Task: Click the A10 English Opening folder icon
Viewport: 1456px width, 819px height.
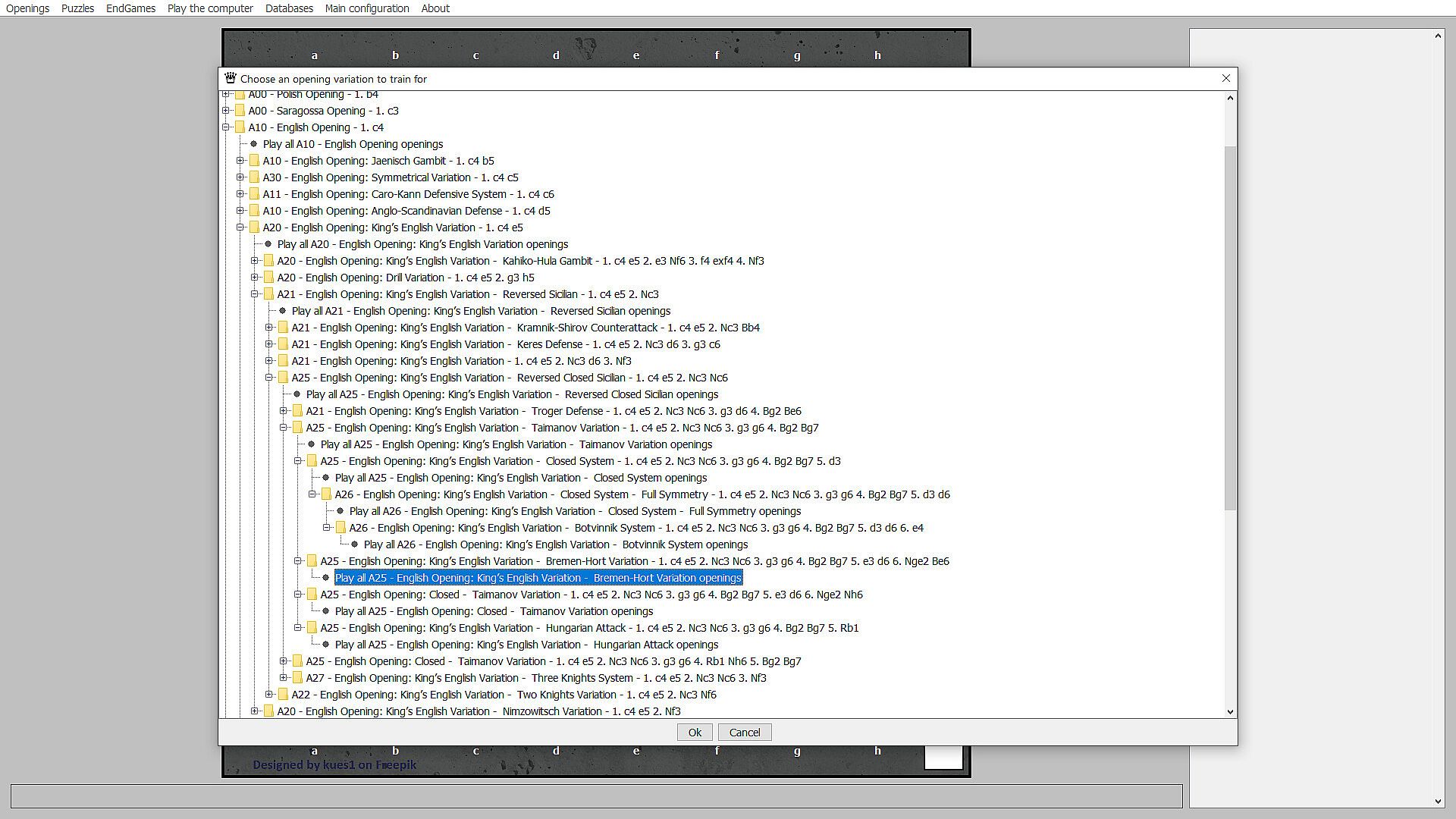Action: [240, 127]
